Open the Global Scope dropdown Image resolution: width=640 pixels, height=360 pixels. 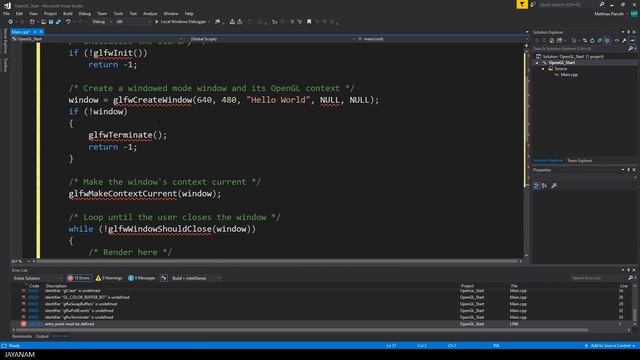pyautogui.click(x=271, y=39)
